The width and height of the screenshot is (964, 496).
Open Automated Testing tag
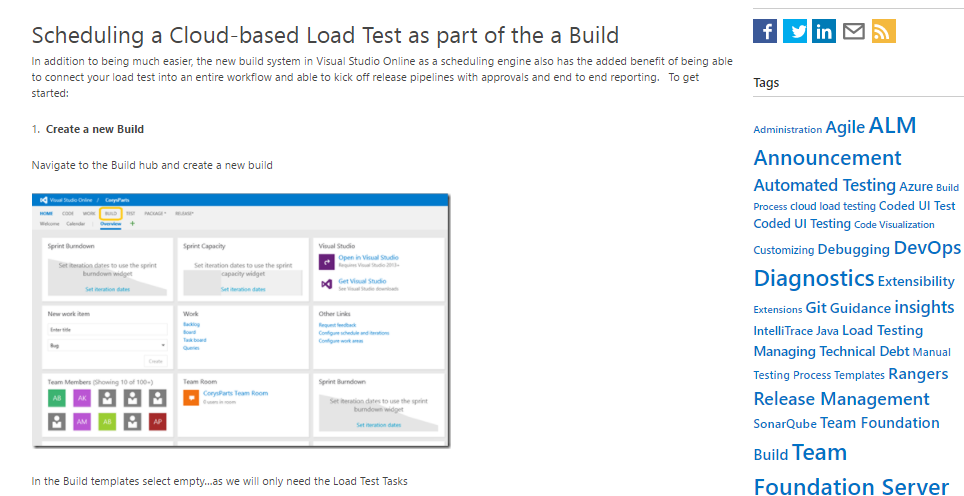(x=824, y=186)
